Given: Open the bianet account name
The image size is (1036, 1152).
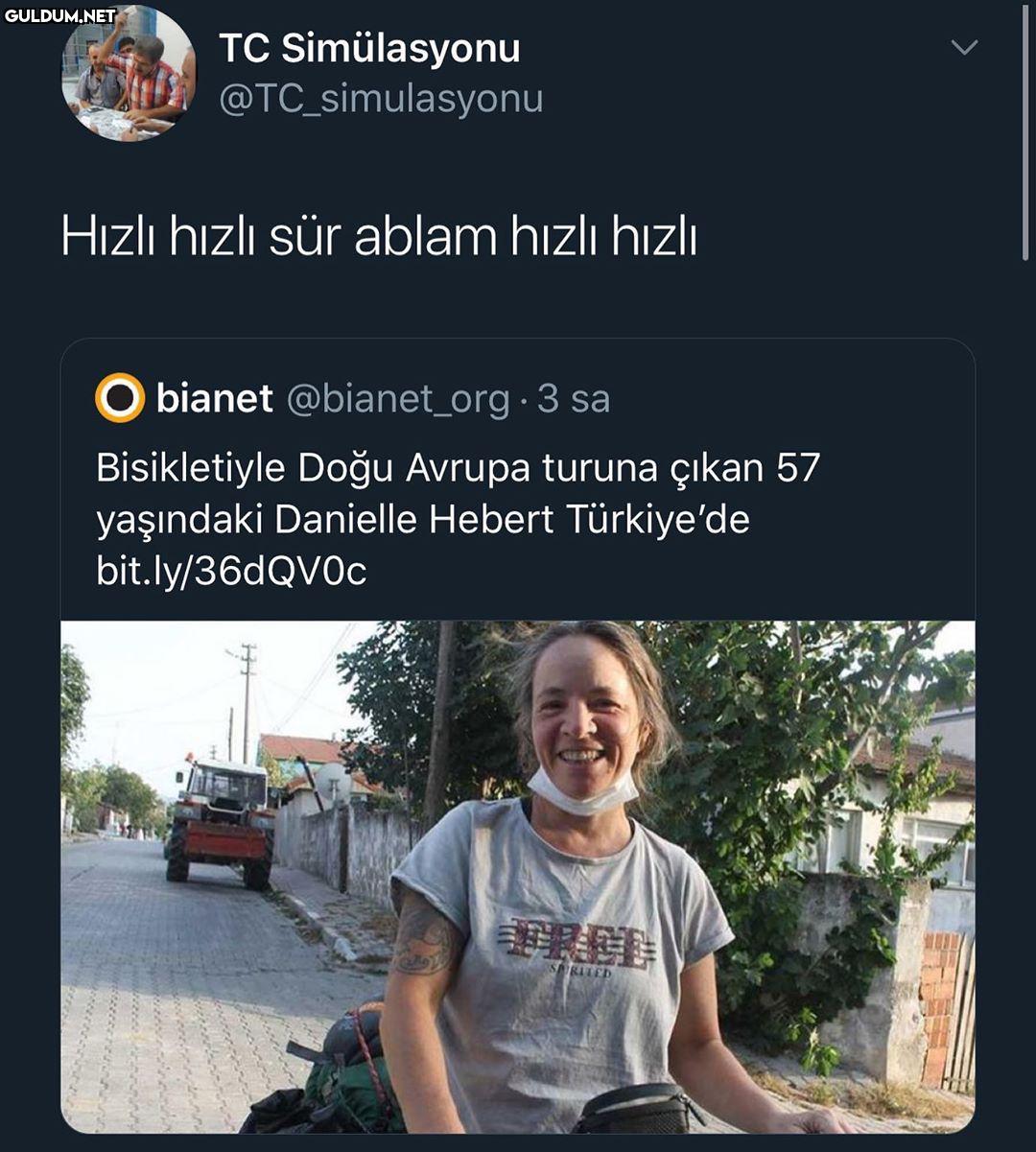Looking at the screenshot, I should (x=215, y=398).
